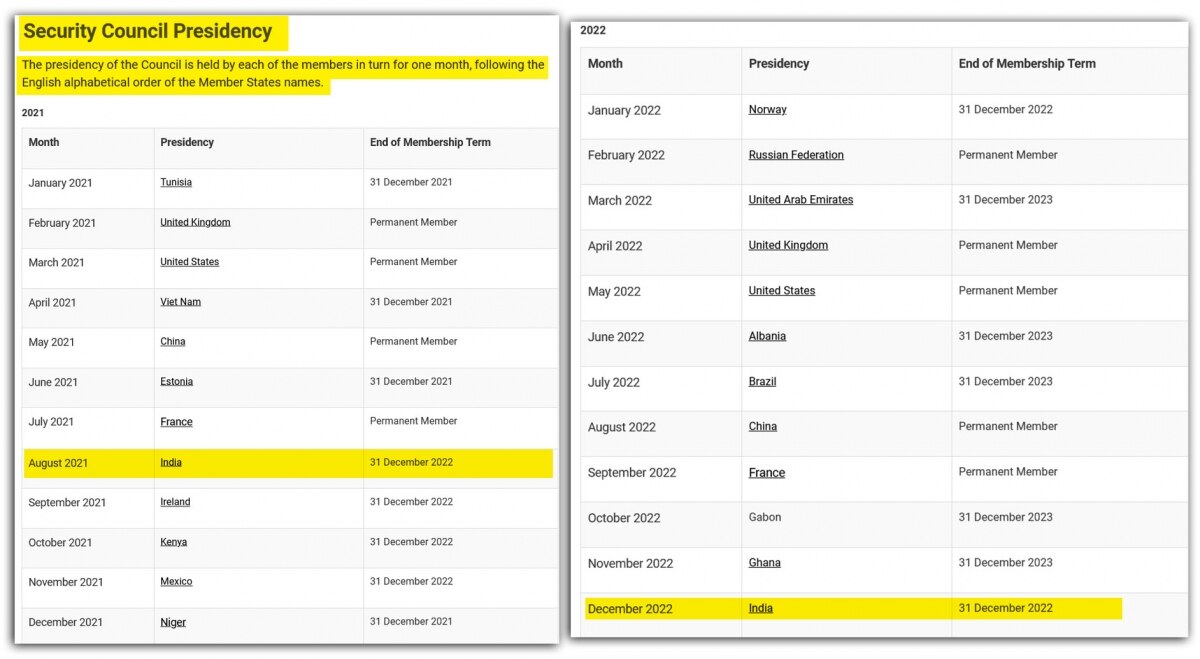
Task: Click United Kingdom in the April 2022 row
Action: coord(788,245)
